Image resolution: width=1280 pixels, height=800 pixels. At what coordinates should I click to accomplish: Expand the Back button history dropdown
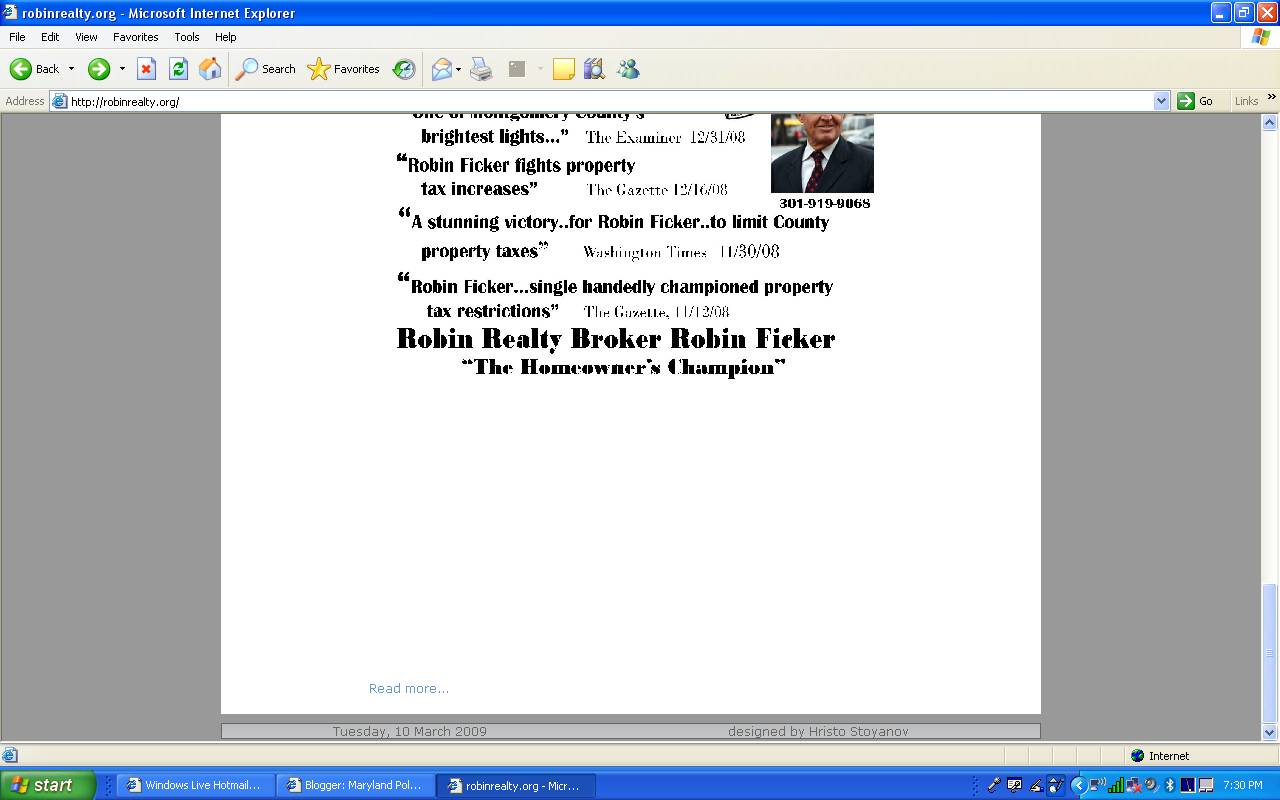pyautogui.click(x=71, y=69)
